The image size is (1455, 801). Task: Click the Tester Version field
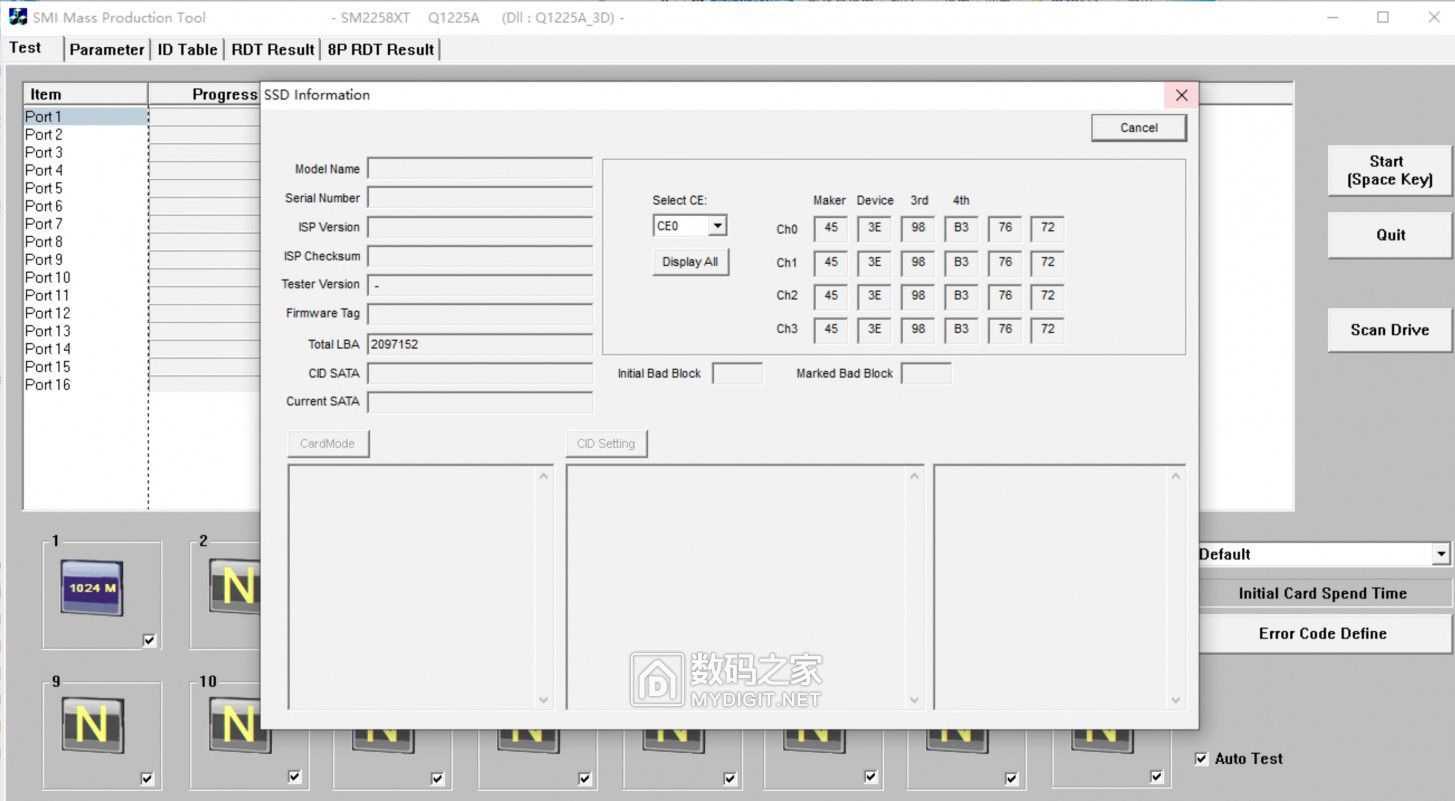click(480, 285)
